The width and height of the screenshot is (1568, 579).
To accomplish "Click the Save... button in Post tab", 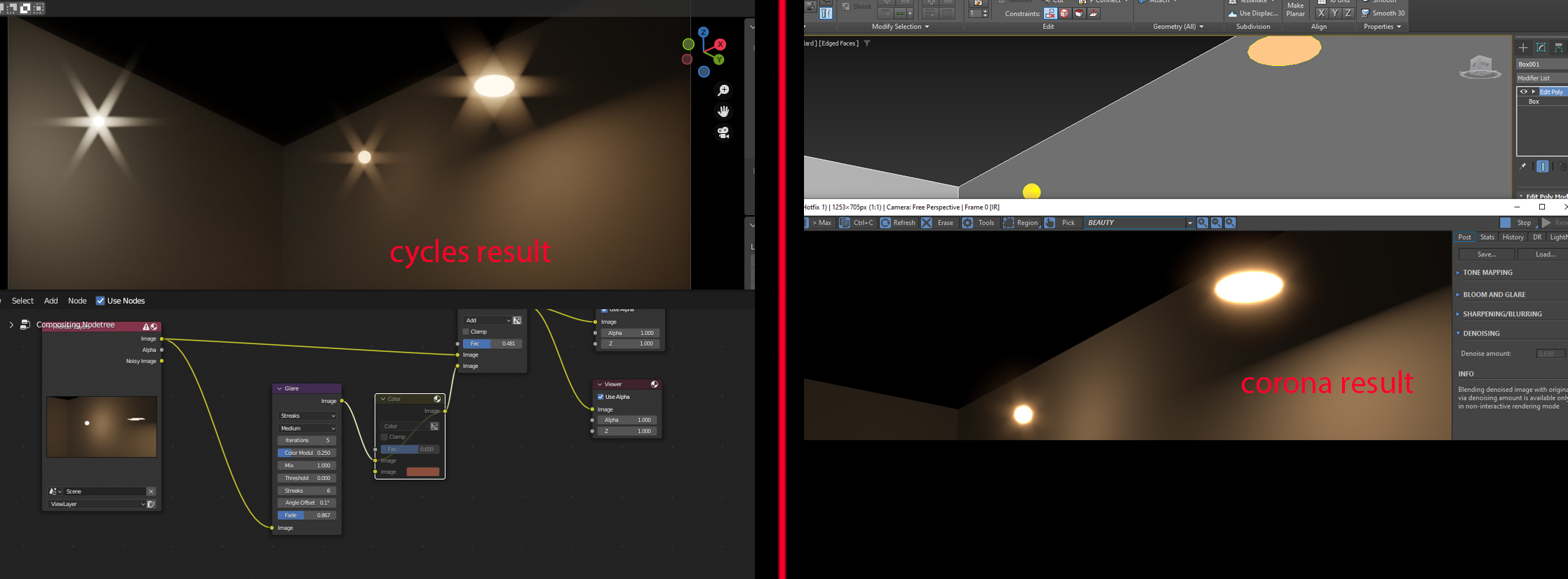I will pos(1487,254).
